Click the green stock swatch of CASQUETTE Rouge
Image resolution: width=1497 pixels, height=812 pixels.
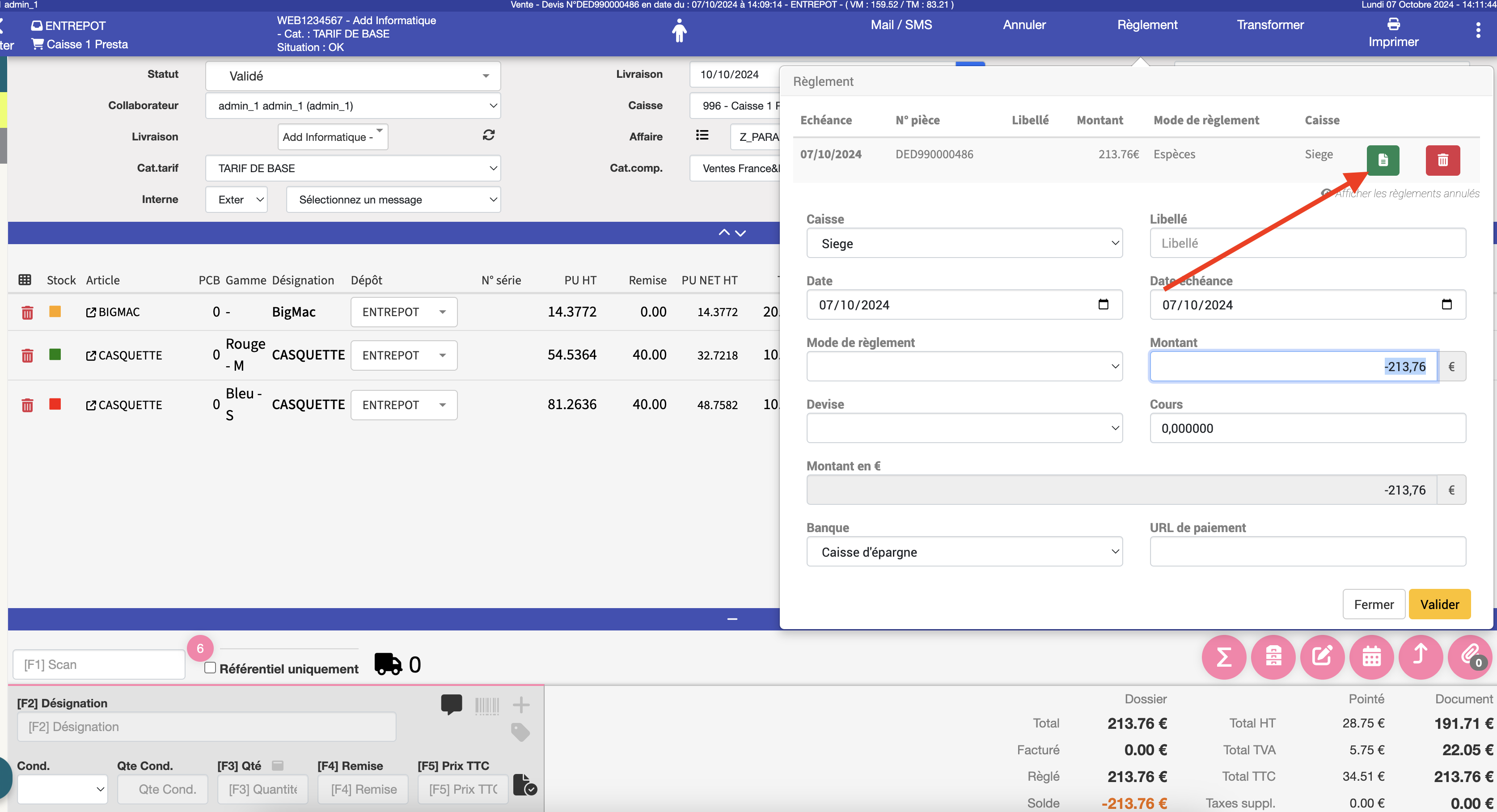point(55,355)
